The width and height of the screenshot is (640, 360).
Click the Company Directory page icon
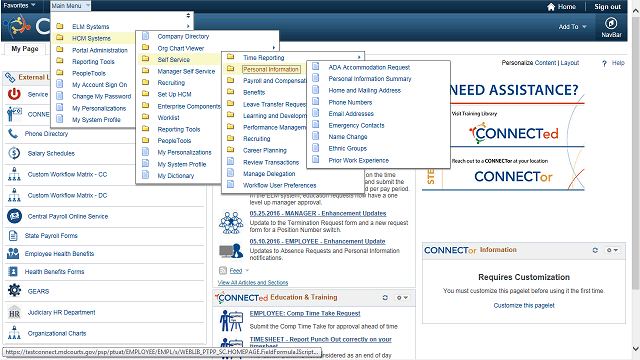145,36
